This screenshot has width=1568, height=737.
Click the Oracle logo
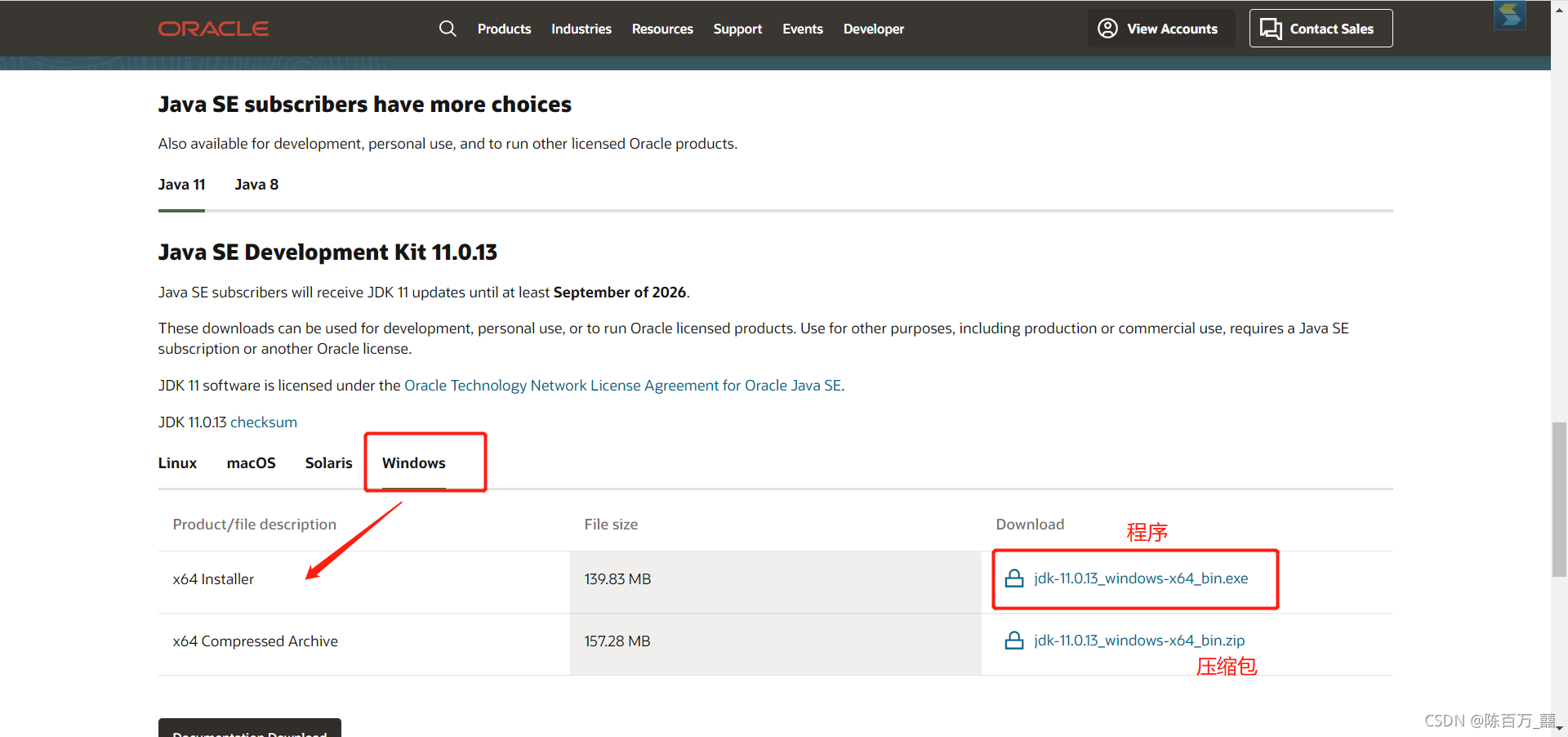tap(213, 29)
